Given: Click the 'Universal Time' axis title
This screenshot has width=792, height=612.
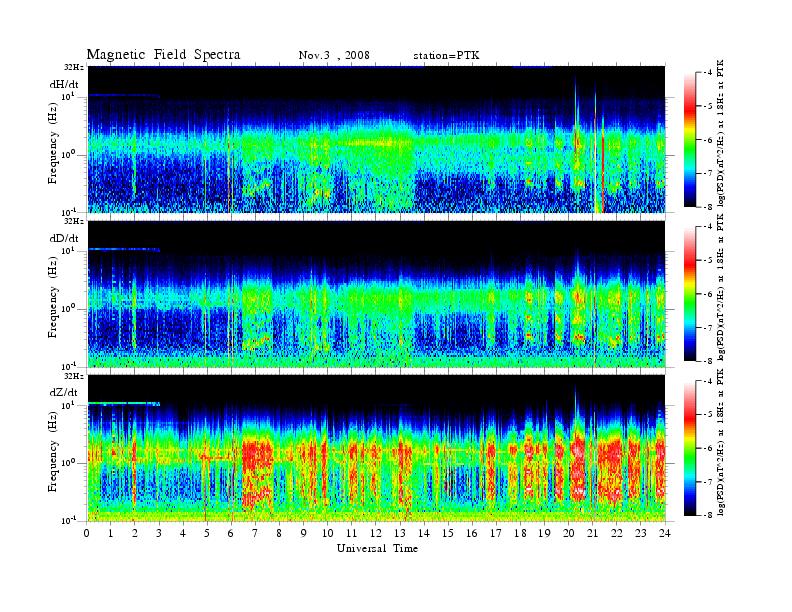Looking at the screenshot, I should pos(377,548).
